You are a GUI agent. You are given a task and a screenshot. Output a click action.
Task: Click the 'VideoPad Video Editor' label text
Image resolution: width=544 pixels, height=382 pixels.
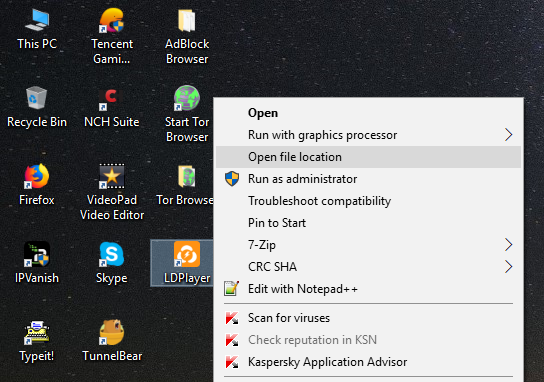112,207
